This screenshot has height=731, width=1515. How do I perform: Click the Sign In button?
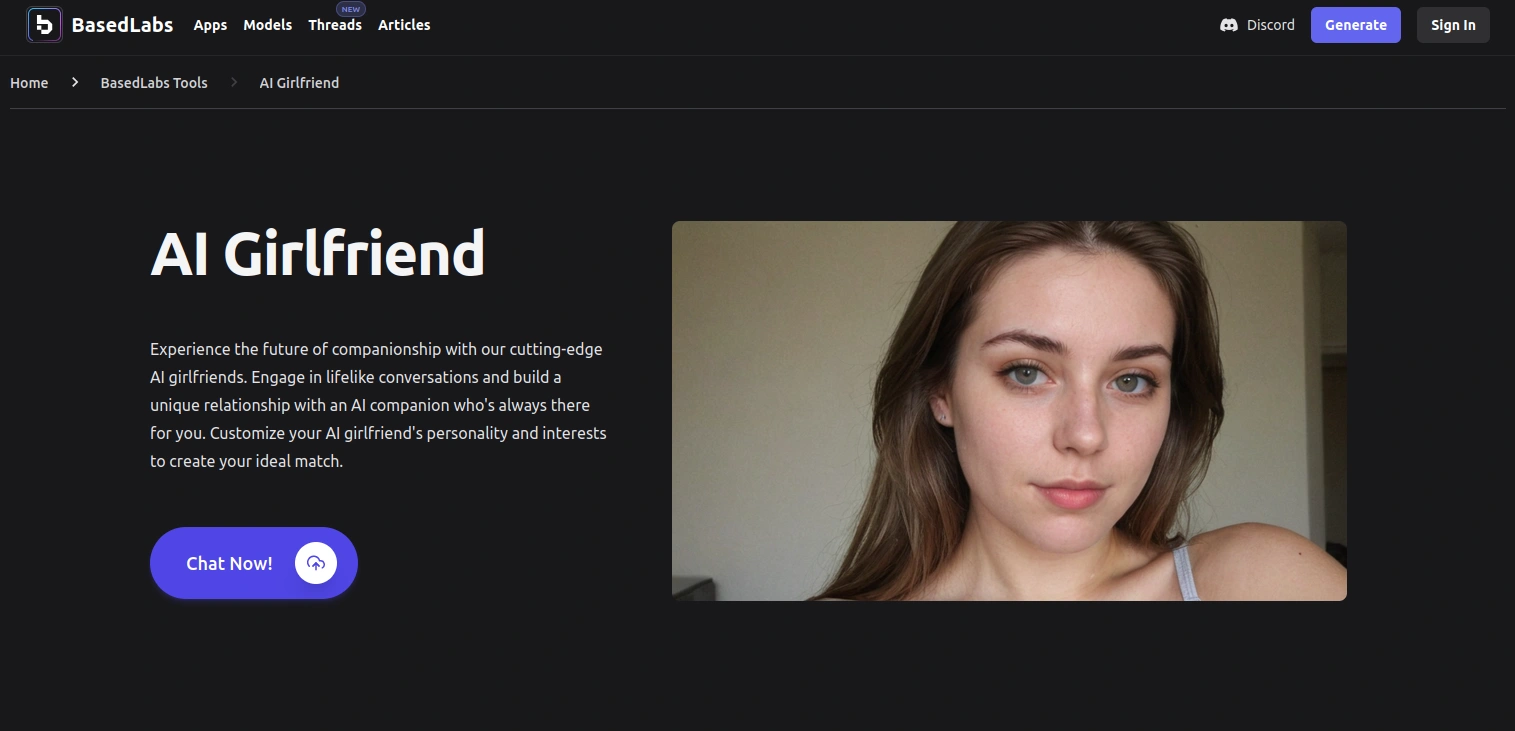(1453, 25)
